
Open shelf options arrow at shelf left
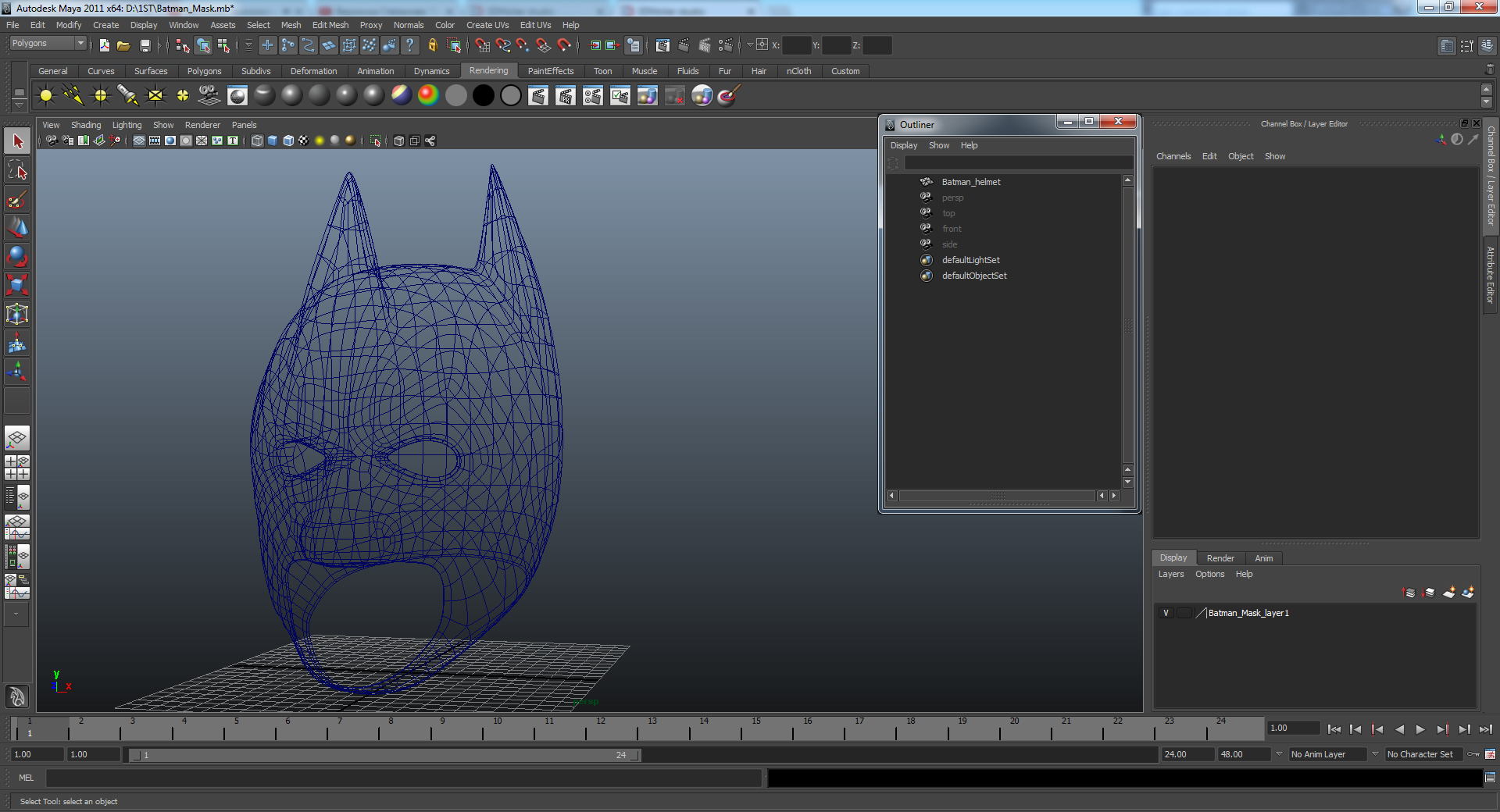pos(19,104)
